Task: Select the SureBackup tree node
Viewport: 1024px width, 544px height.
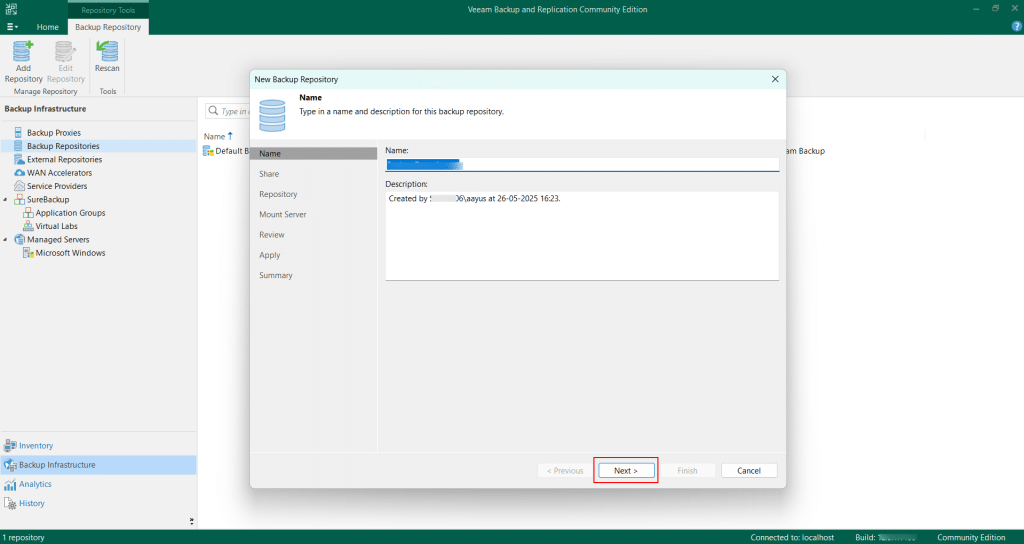Action: click(x=48, y=200)
